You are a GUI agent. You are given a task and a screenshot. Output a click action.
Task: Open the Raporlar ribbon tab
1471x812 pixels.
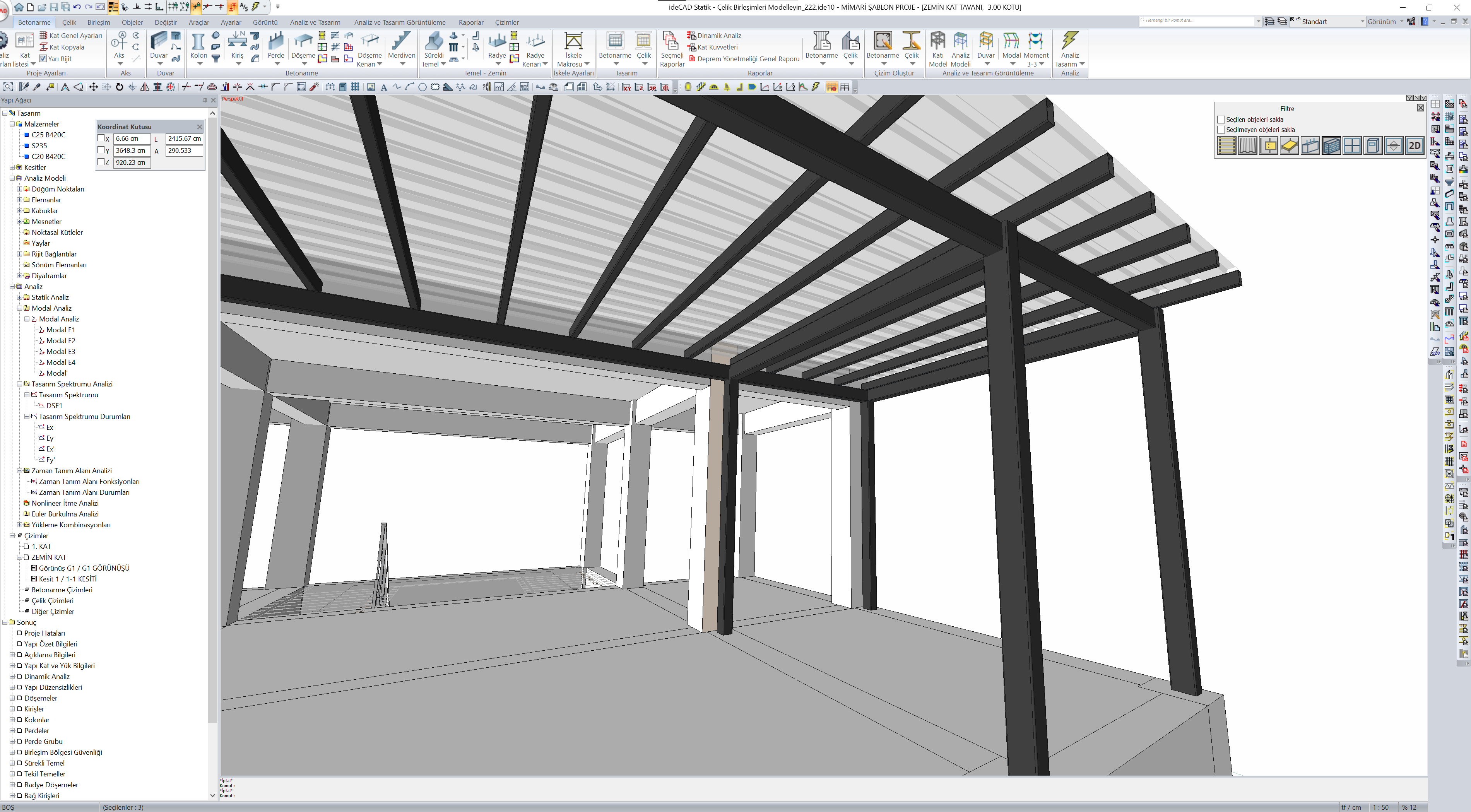470,22
